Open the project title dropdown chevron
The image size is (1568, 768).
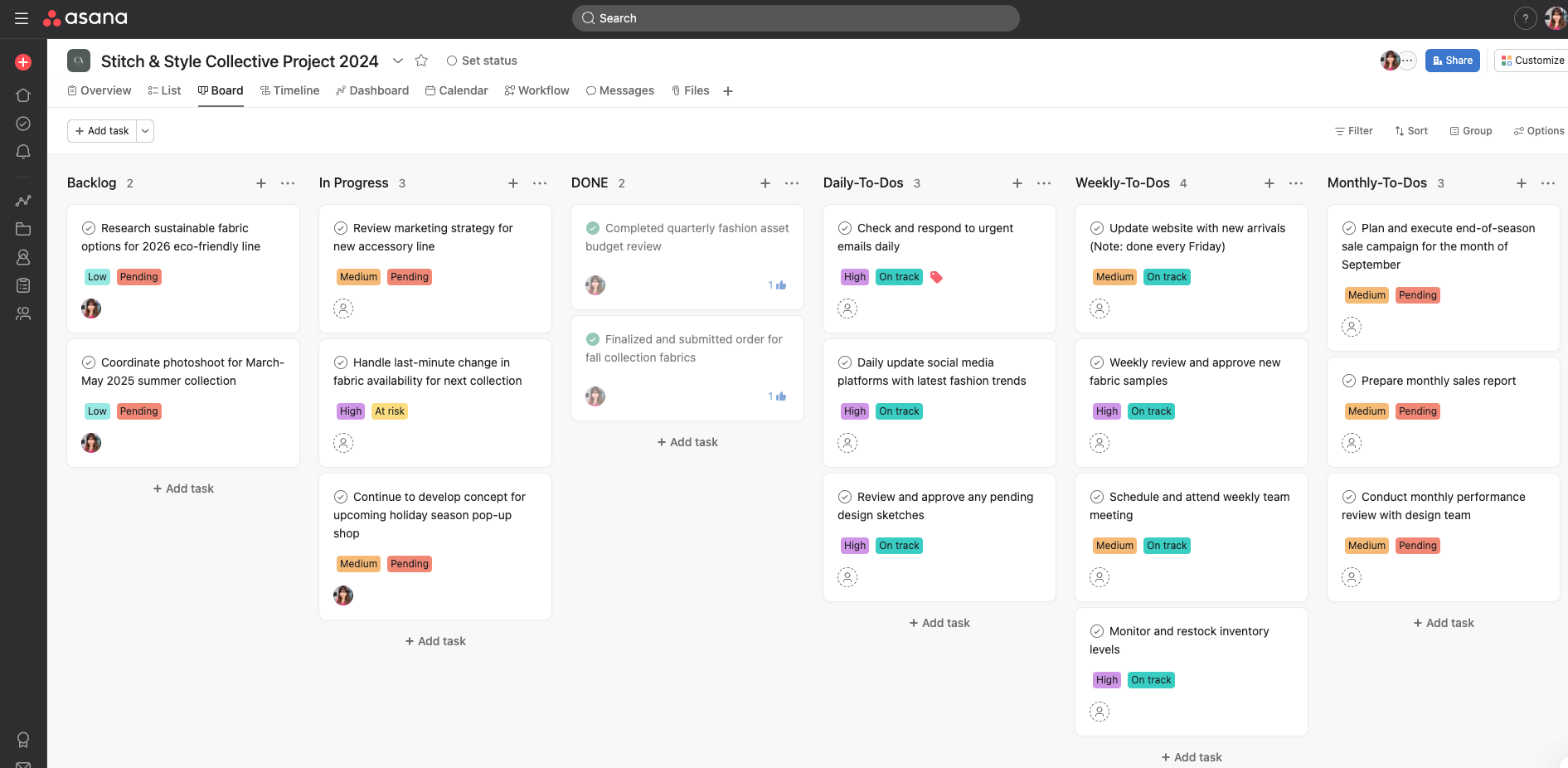point(398,61)
